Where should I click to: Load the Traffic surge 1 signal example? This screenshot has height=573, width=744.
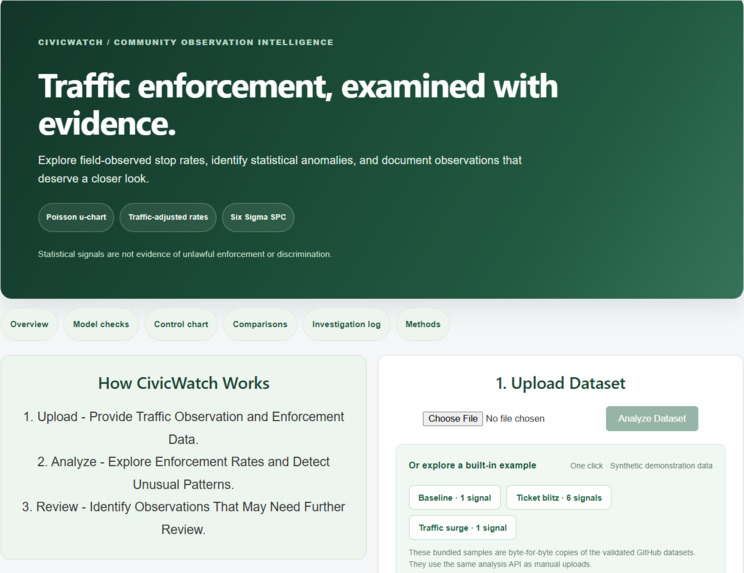pyautogui.click(x=463, y=528)
